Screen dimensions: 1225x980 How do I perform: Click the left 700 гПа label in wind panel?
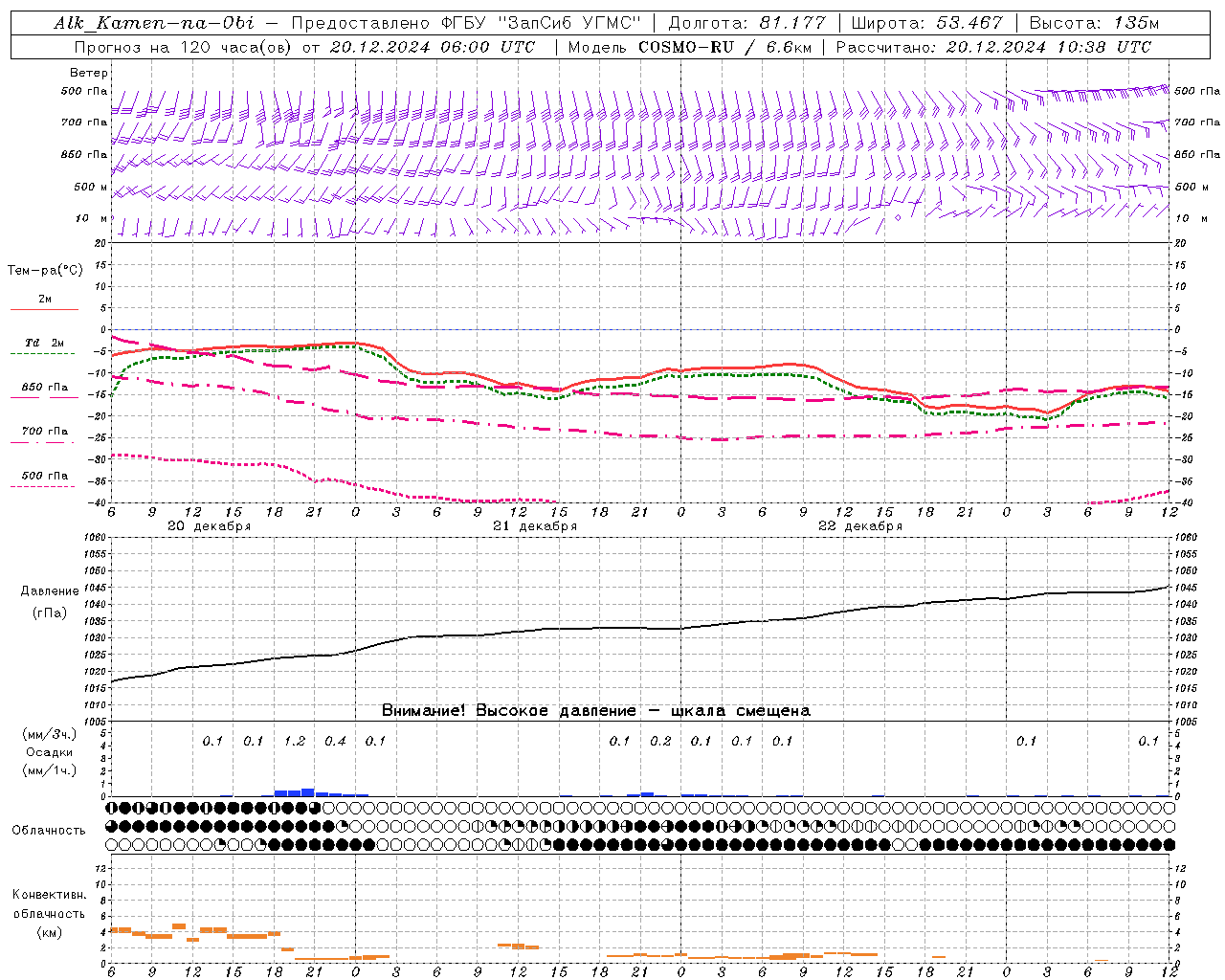tap(84, 122)
